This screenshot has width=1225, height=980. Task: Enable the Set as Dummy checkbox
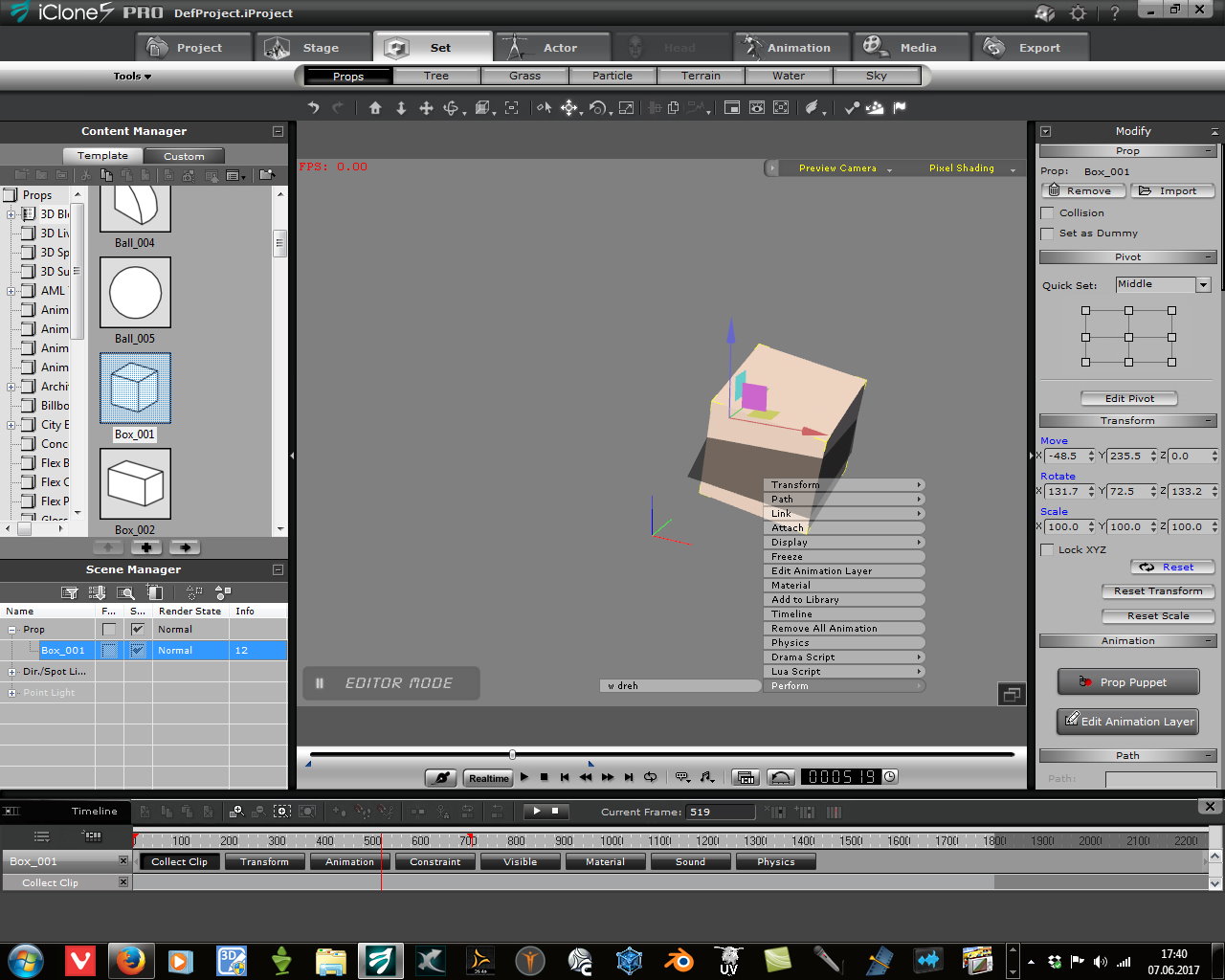coord(1047,234)
